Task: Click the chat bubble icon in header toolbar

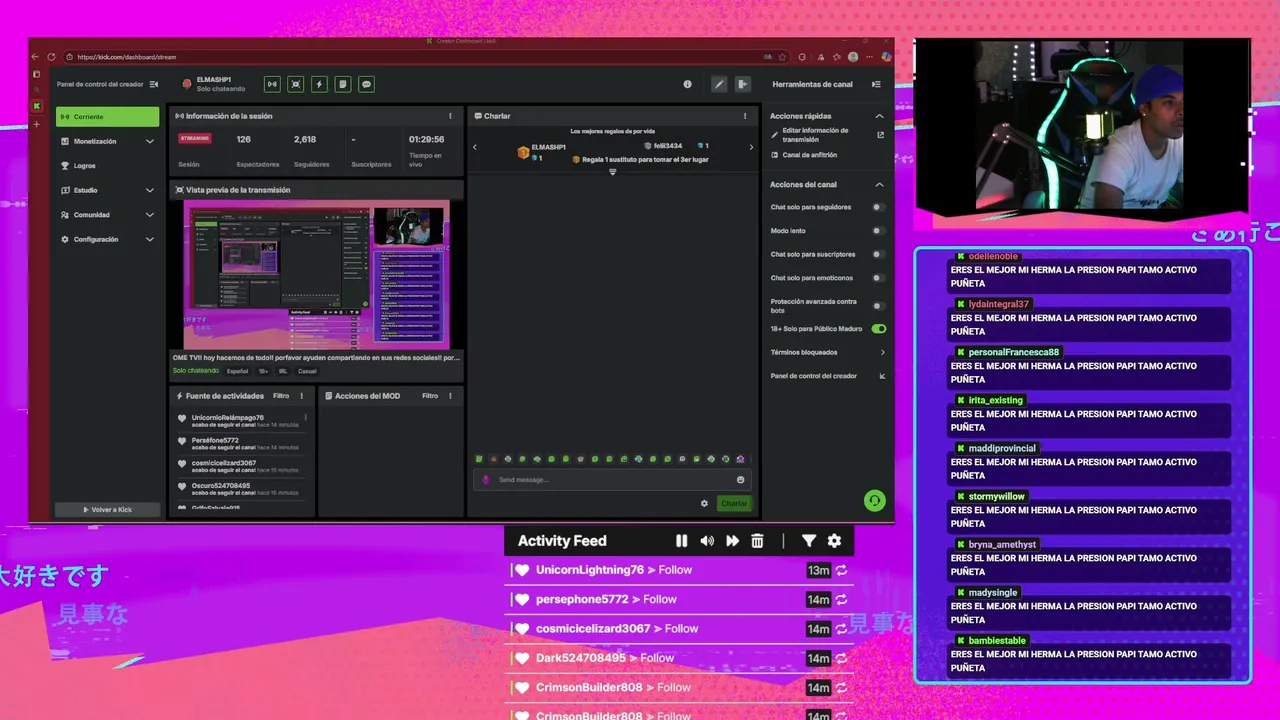Action: (x=367, y=84)
